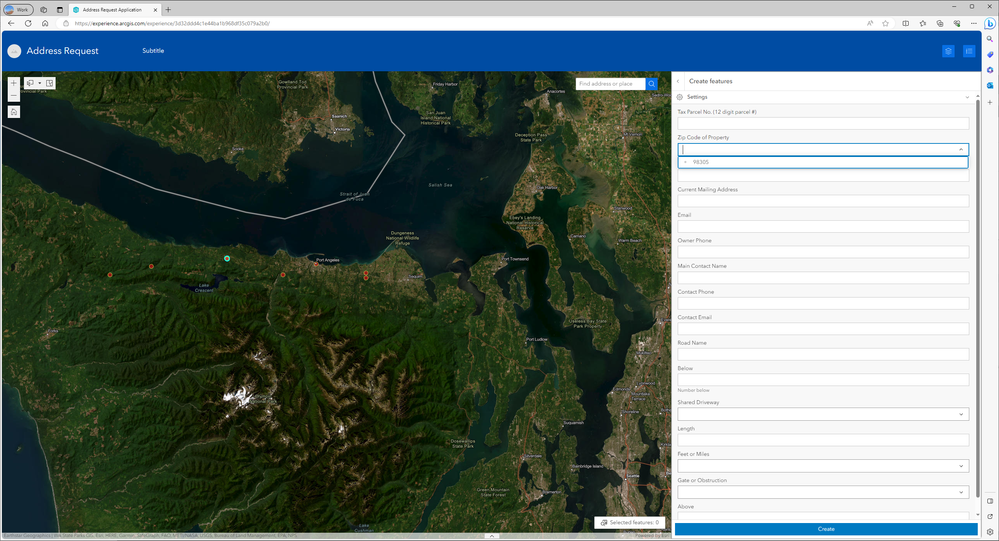
Task: Open the Gate or Obstruction dropdown
Action: (823, 492)
